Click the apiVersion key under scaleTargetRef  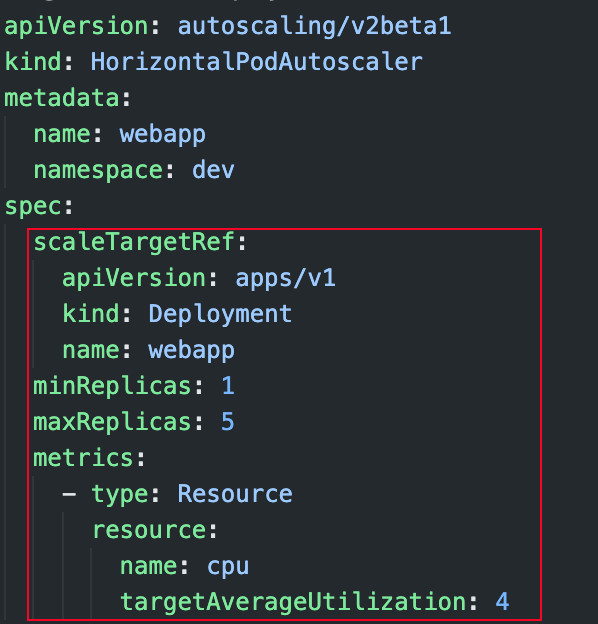pyautogui.click(x=134, y=278)
